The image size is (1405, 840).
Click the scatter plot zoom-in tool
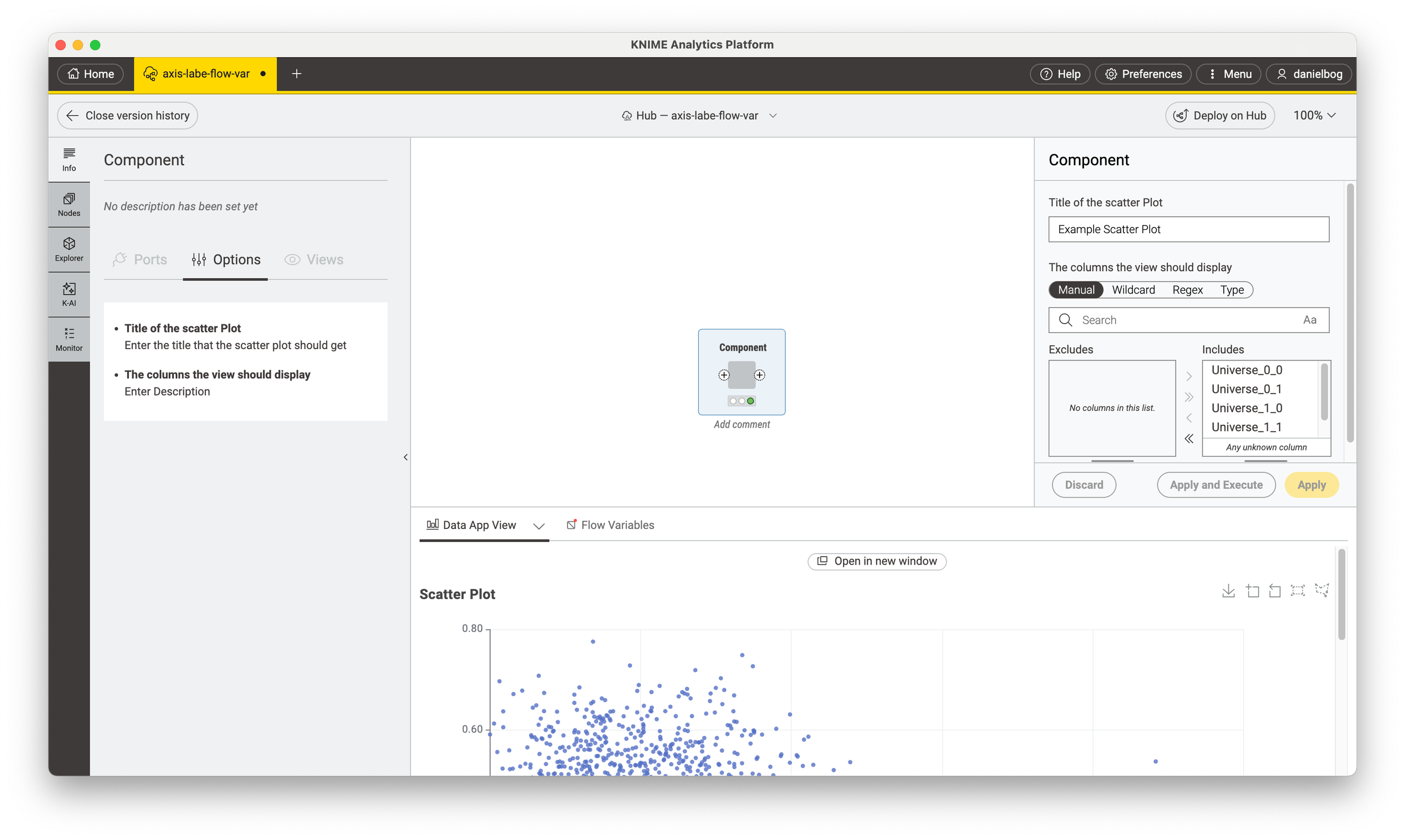click(x=1252, y=591)
